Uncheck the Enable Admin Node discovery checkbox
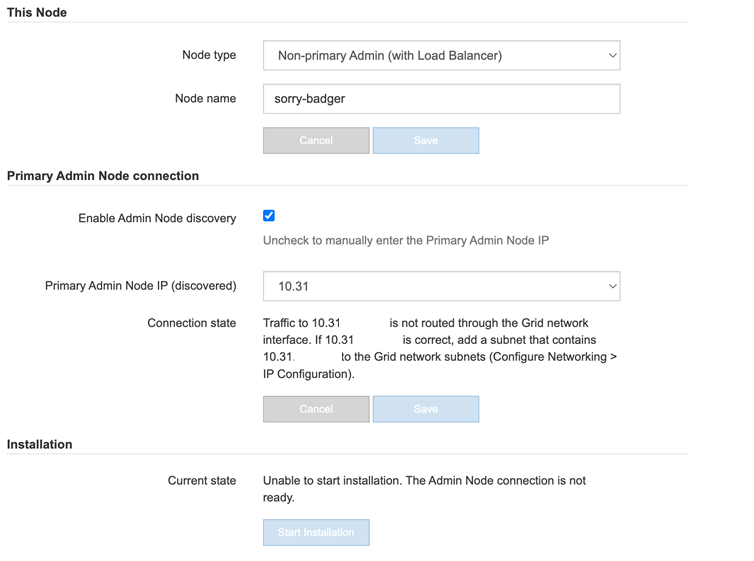The width and height of the screenshot is (754, 561). coord(269,216)
